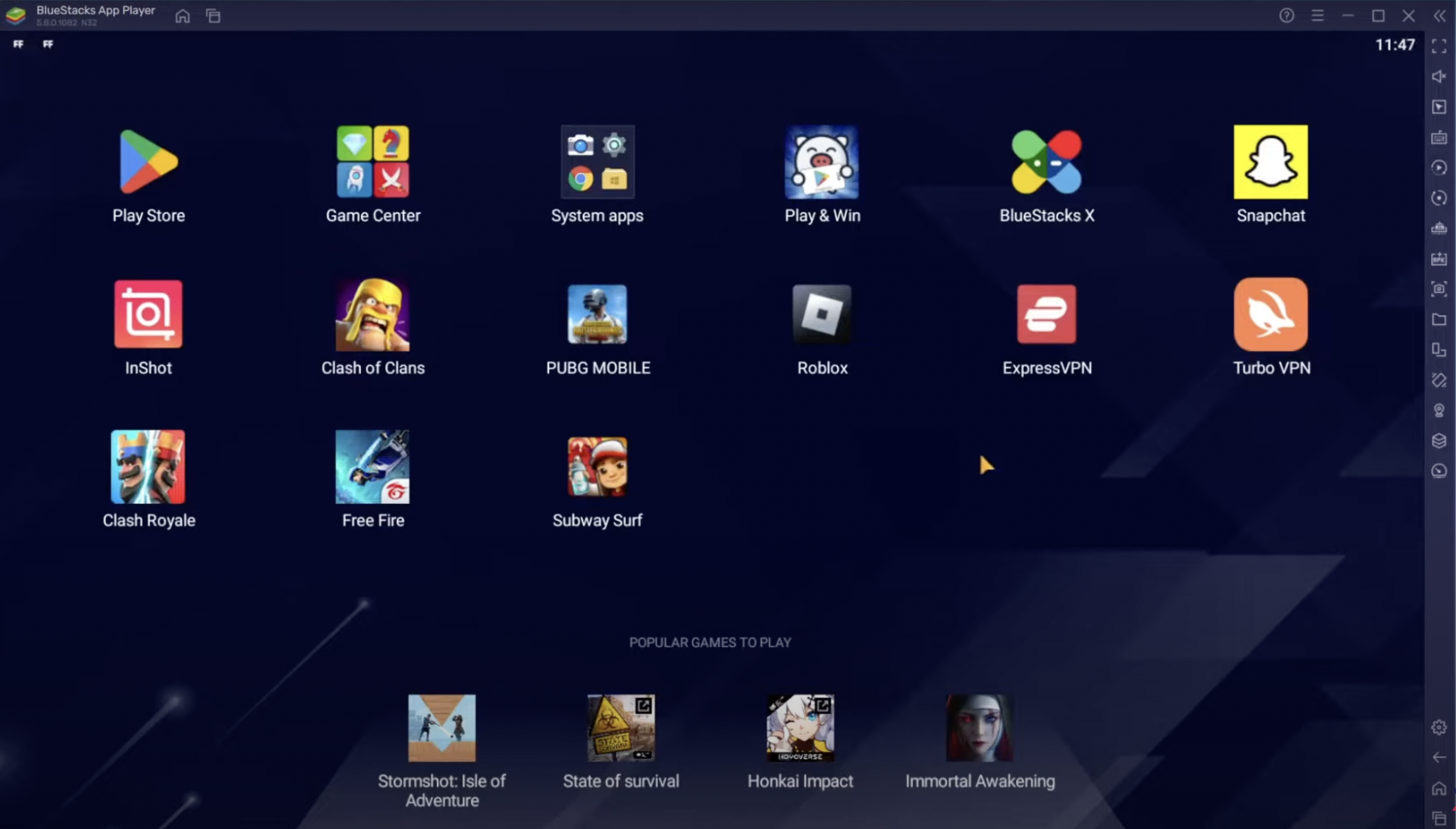
Task: Open PUBG MOBILE game
Action: [x=597, y=314]
